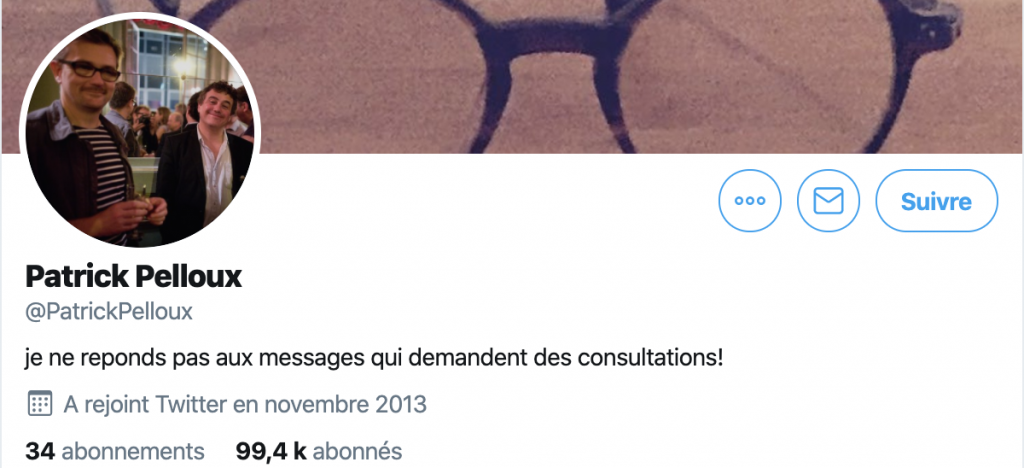
Task: Follow the account with Suivre button
Action: pos(936,201)
